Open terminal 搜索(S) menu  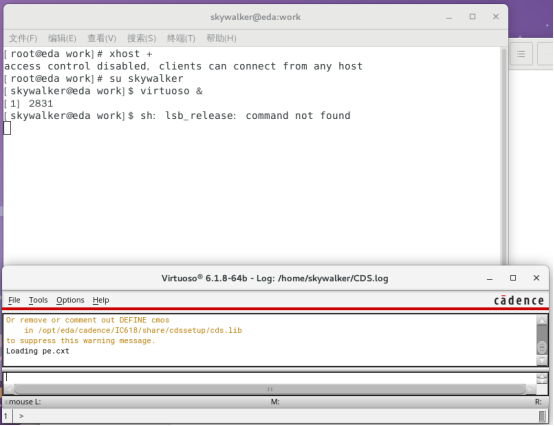pos(142,38)
